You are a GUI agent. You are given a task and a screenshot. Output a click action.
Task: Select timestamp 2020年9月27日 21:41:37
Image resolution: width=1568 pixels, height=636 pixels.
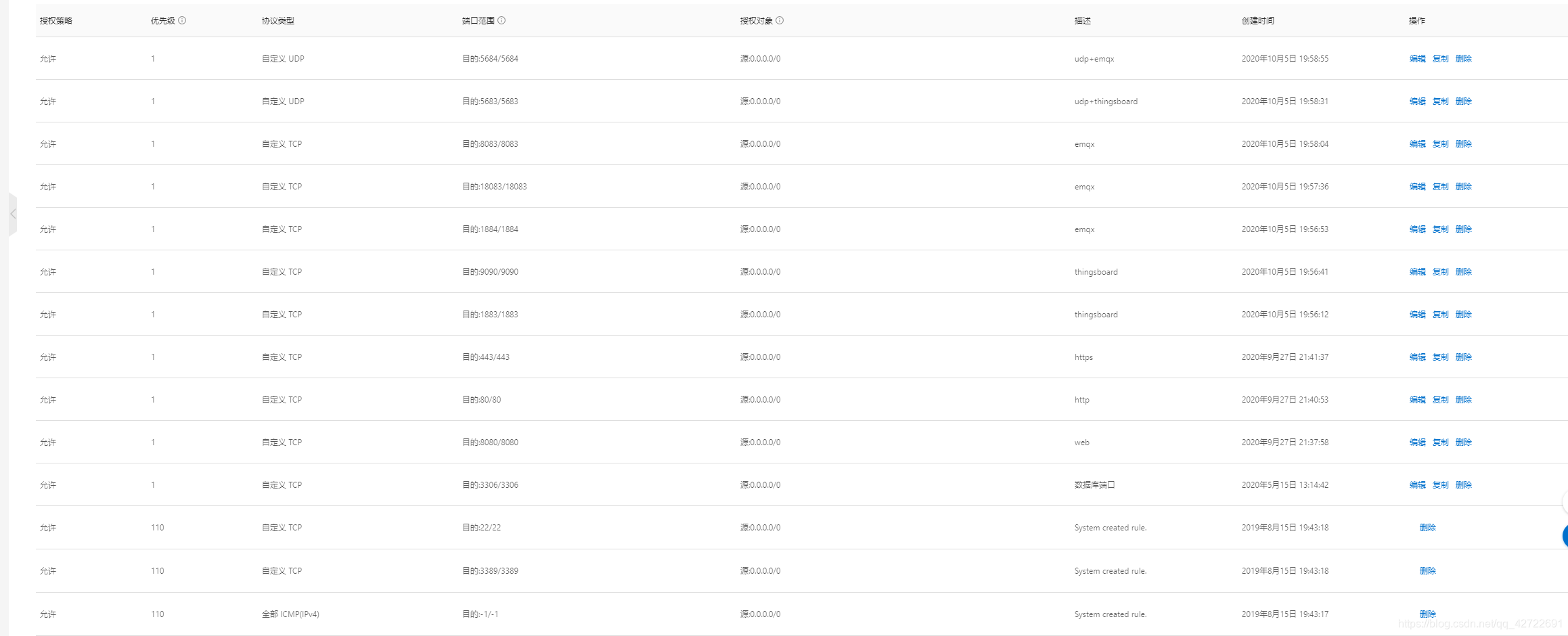(x=1284, y=357)
